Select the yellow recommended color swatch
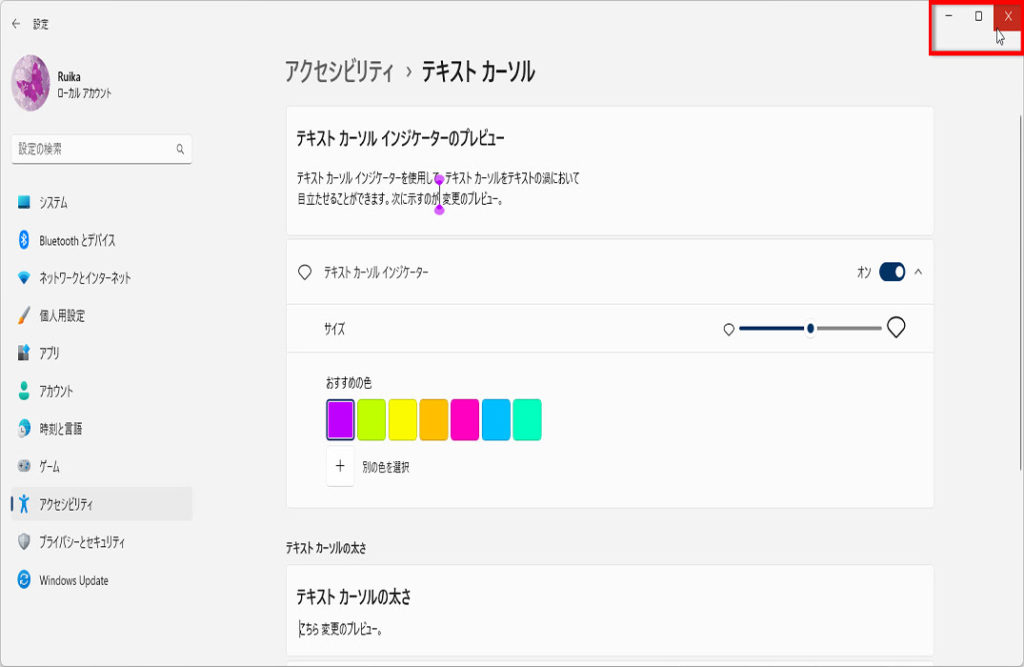 pyautogui.click(x=402, y=419)
